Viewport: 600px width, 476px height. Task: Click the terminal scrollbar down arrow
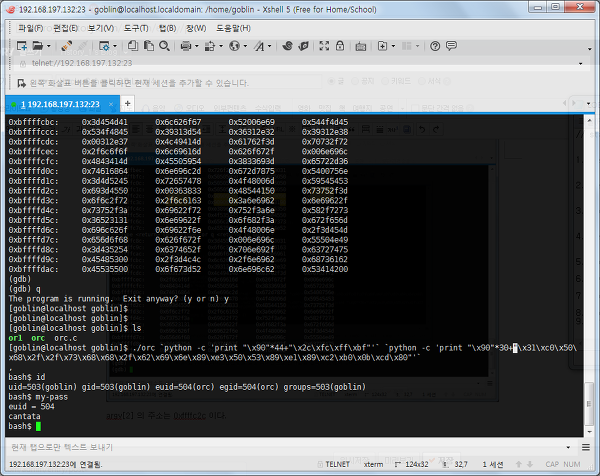pos(589,432)
